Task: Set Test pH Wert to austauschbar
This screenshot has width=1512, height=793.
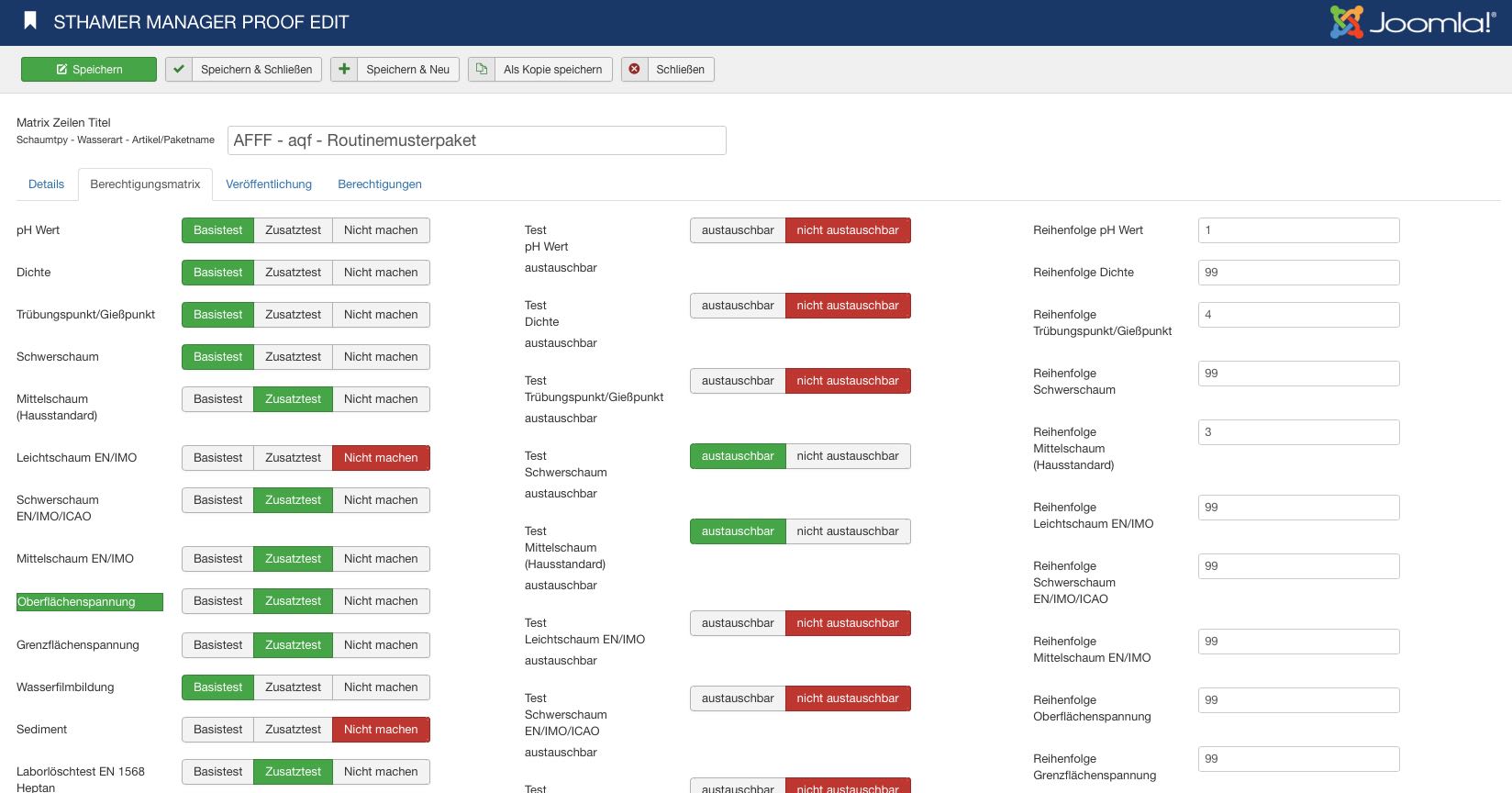Action: tap(738, 230)
